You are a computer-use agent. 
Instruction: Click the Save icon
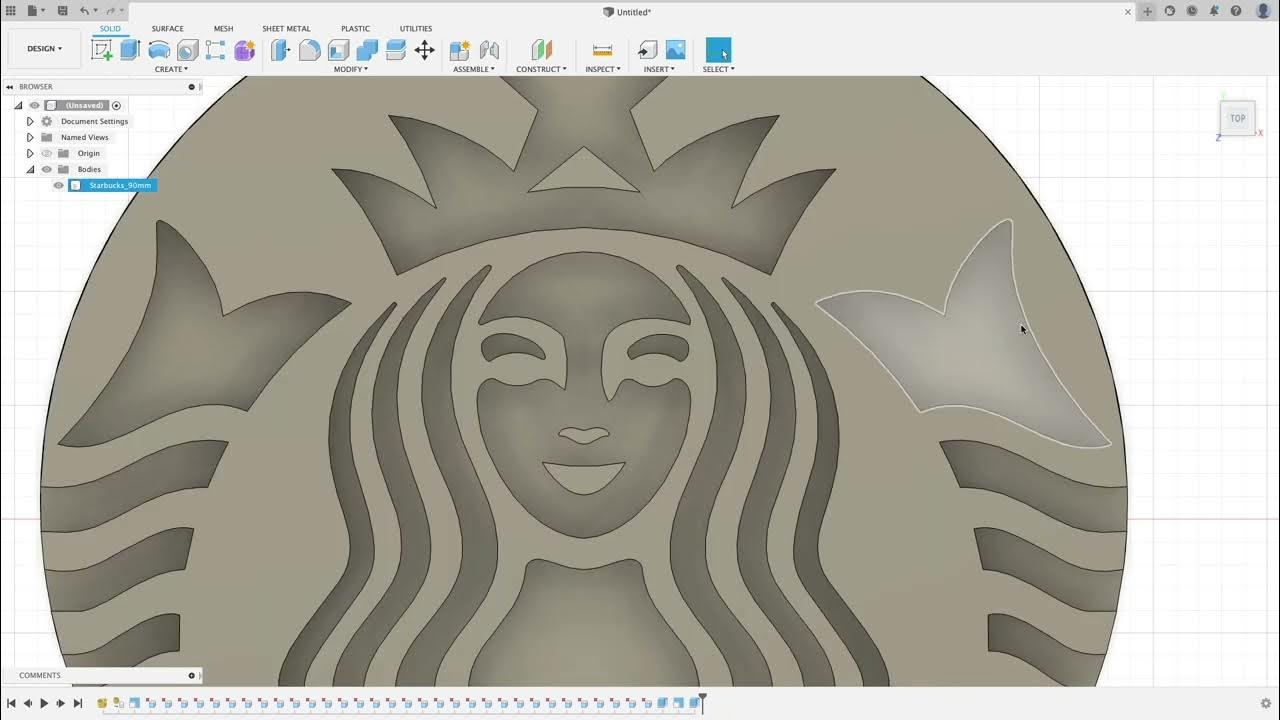click(x=62, y=11)
